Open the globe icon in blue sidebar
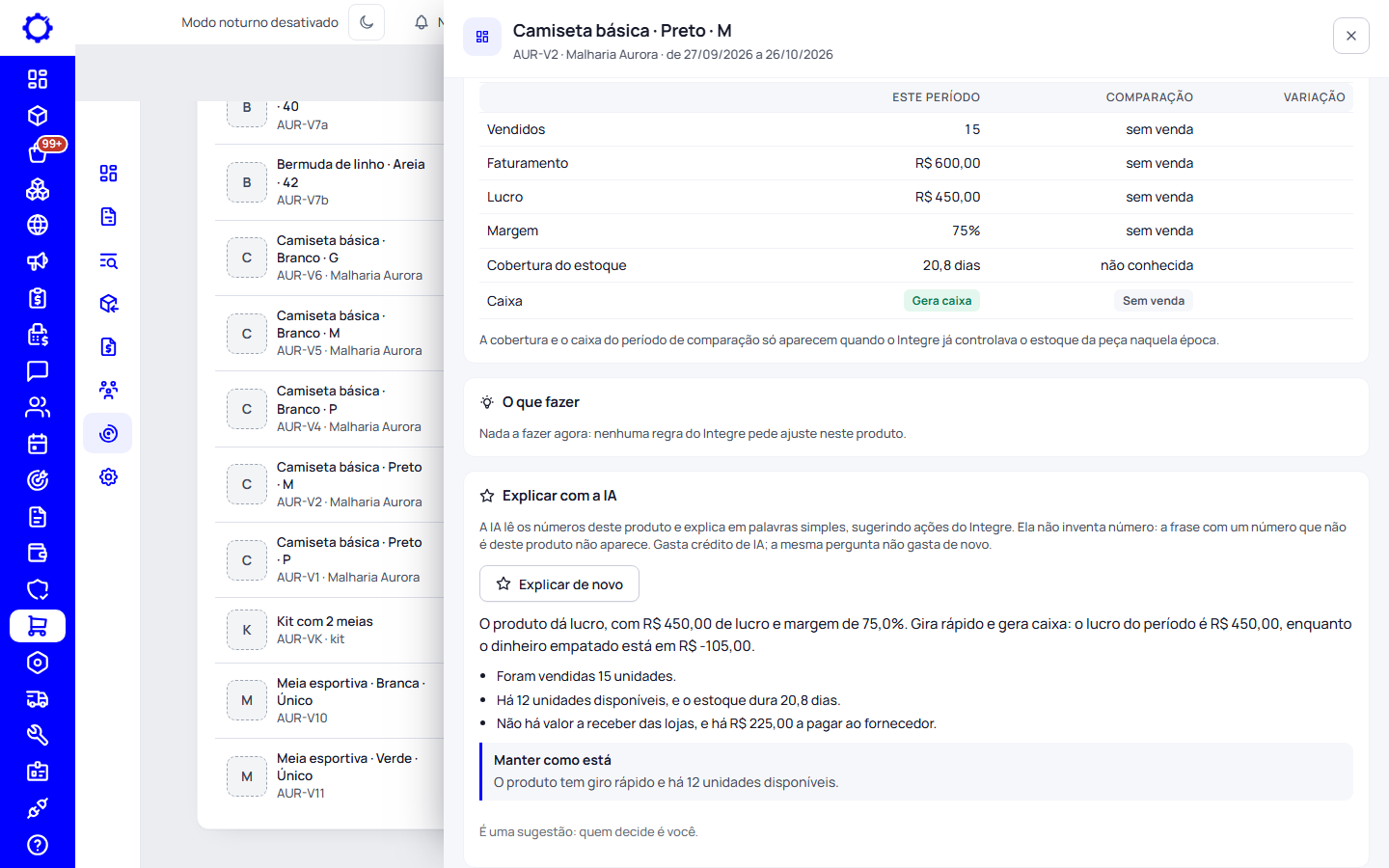The height and width of the screenshot is (868, 1389). 38,225
